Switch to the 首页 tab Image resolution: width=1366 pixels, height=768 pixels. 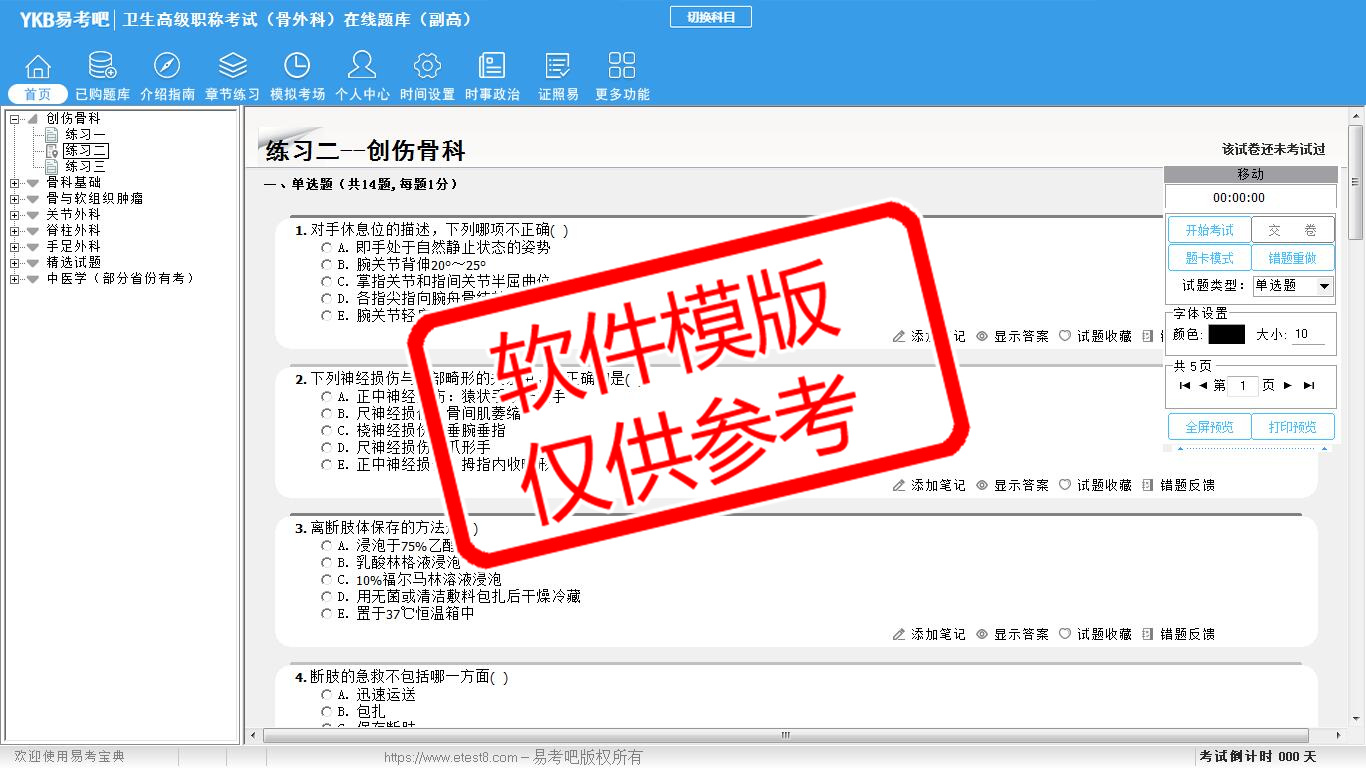[38, 94]
